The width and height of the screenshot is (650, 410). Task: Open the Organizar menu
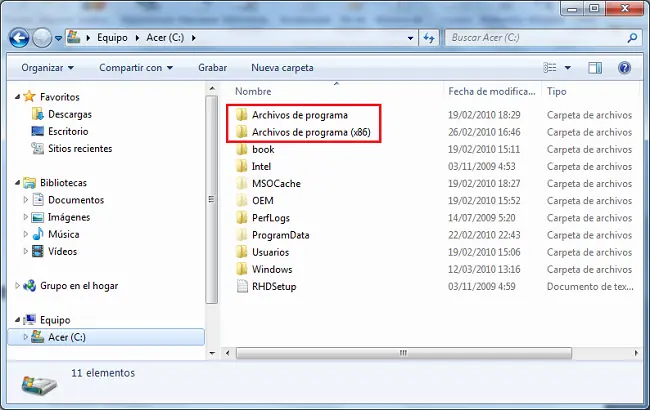click(x=47, y=68)
